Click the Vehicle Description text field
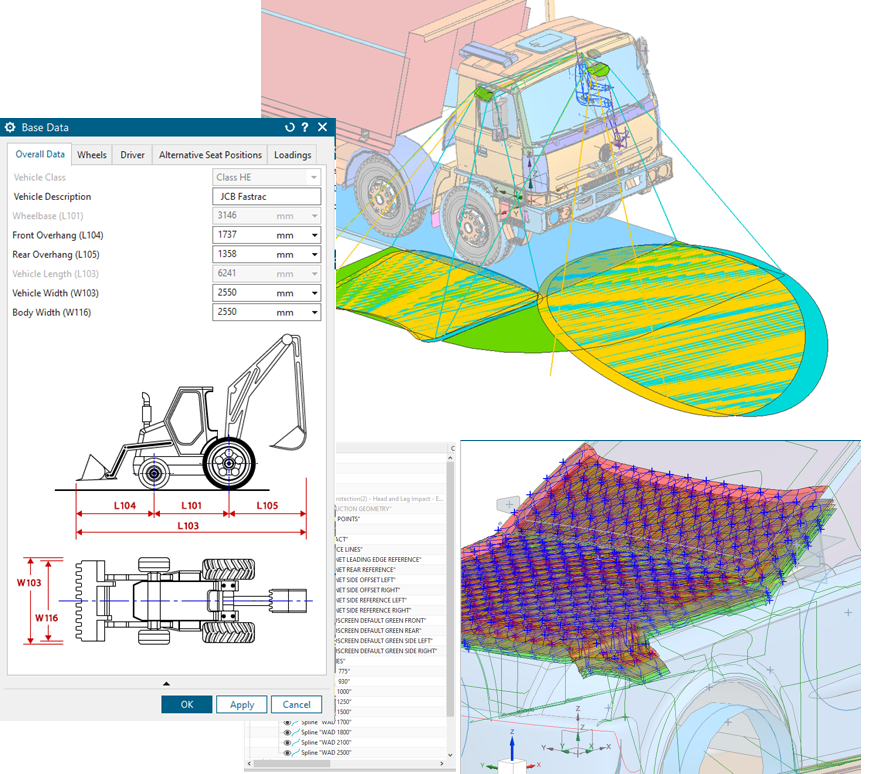Screen dimensions: 879x774 pos(266,197)
